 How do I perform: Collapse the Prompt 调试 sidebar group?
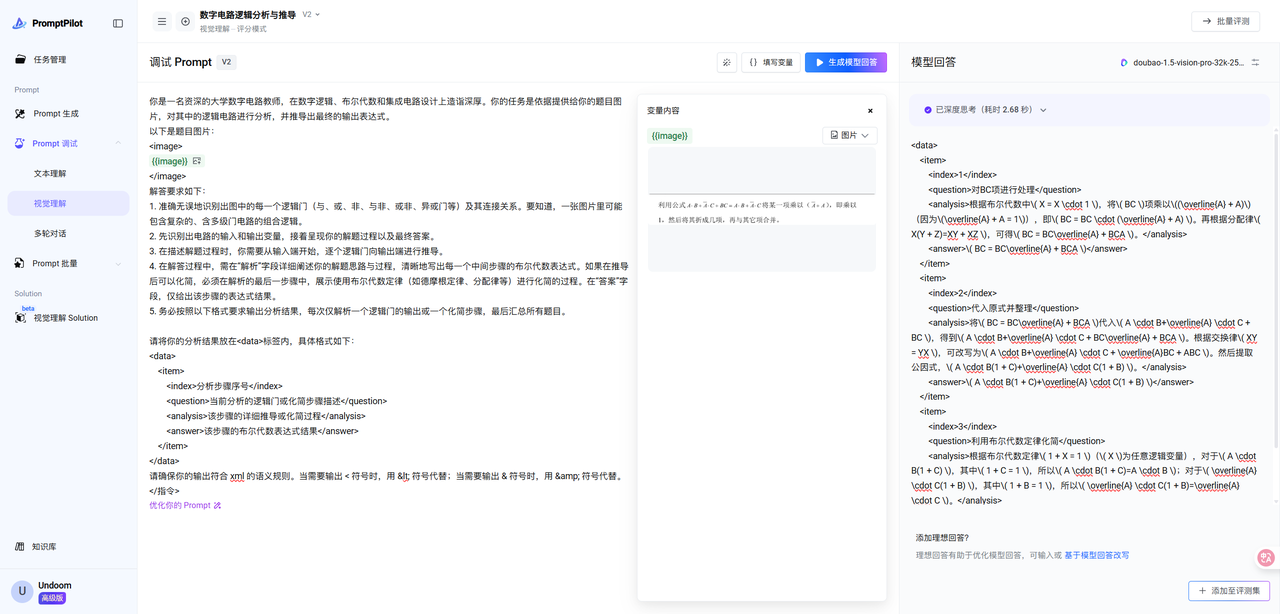click(118, 143)
